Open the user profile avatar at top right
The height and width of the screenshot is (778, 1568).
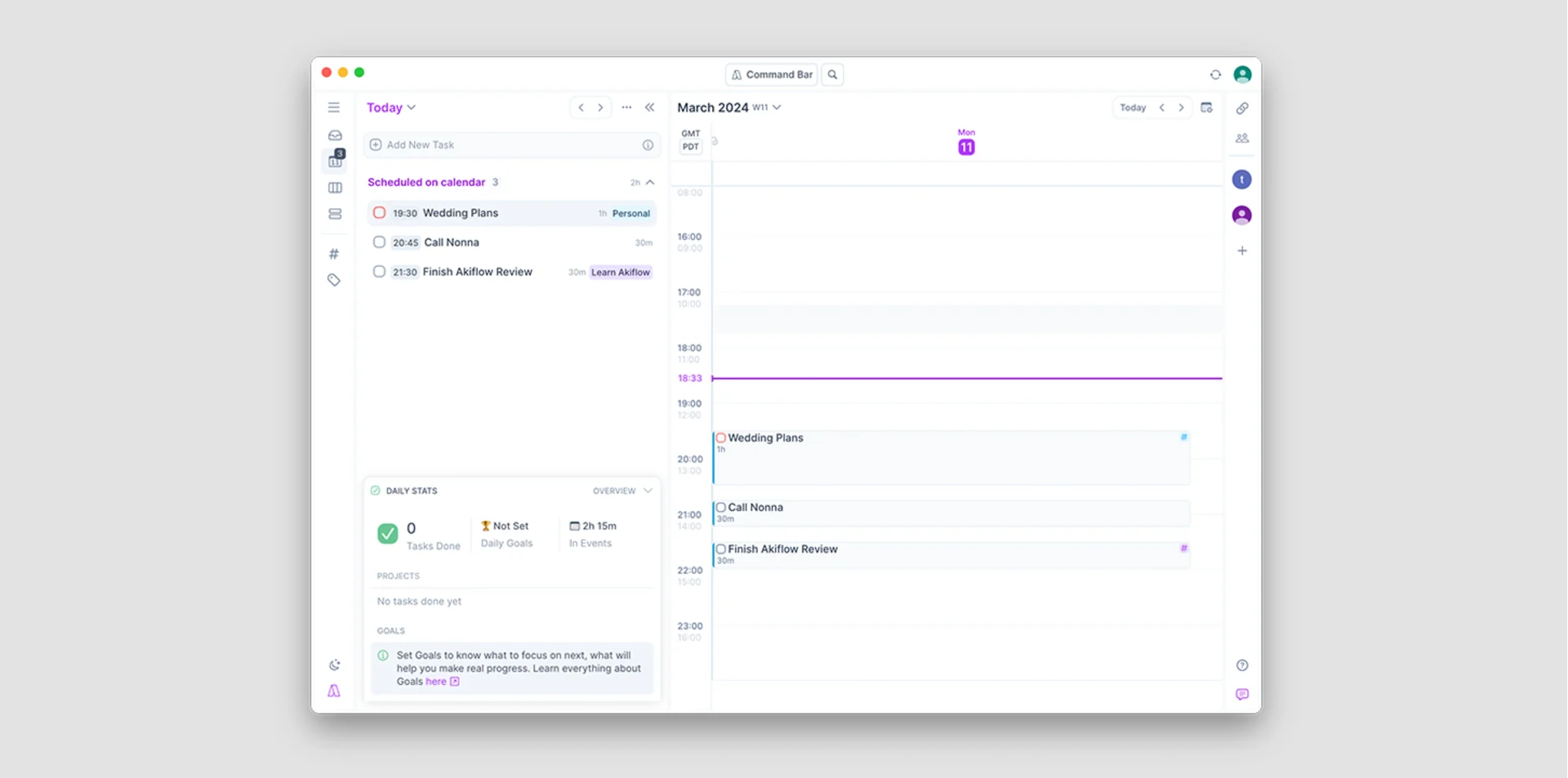1242,74
